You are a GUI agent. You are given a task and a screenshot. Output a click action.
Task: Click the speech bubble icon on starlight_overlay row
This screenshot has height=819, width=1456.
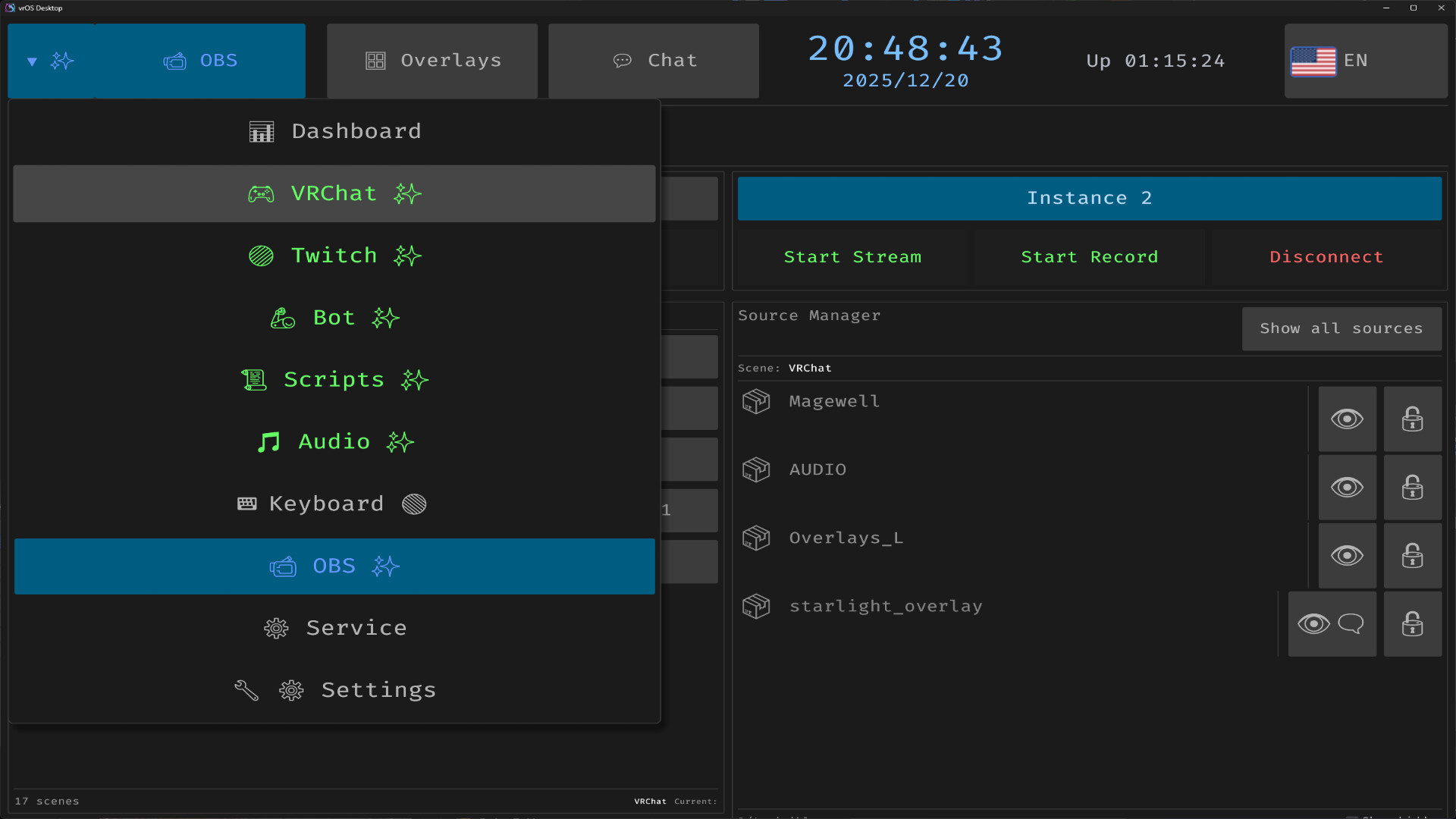pos(1351,624)
